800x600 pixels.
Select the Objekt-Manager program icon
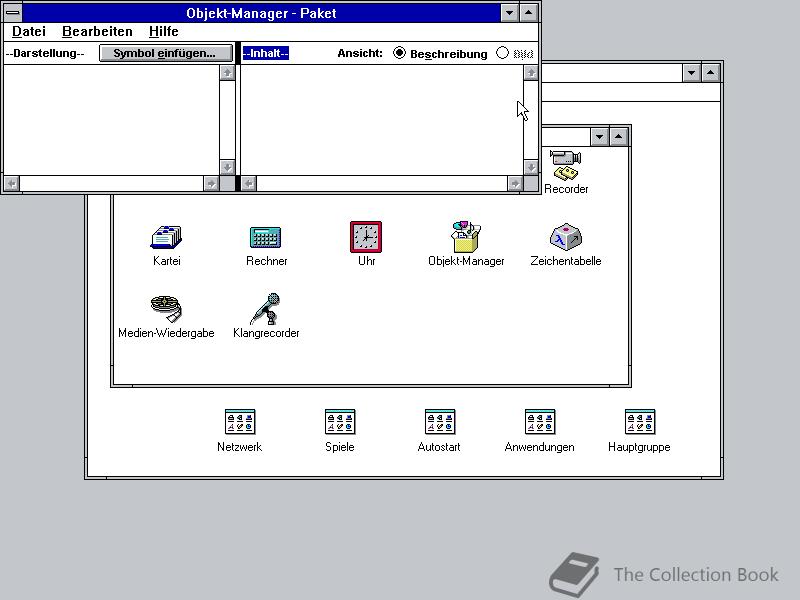(x=465, y=237)
